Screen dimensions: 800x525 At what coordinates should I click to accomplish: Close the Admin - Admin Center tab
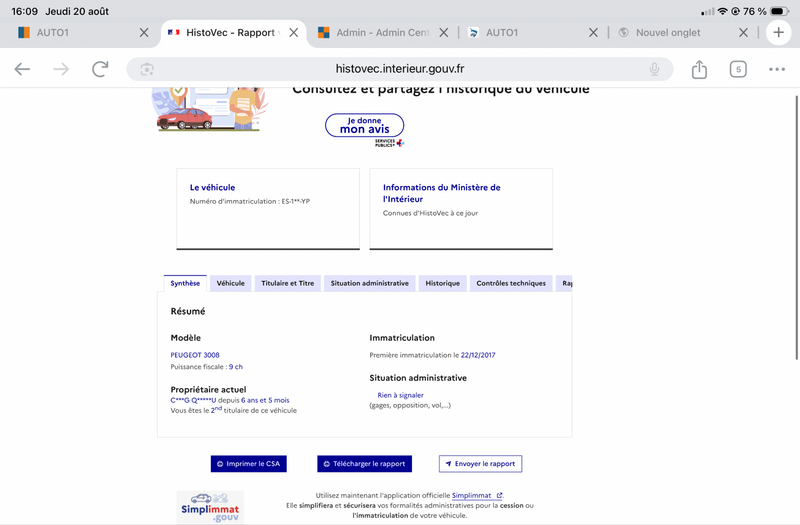443,33
